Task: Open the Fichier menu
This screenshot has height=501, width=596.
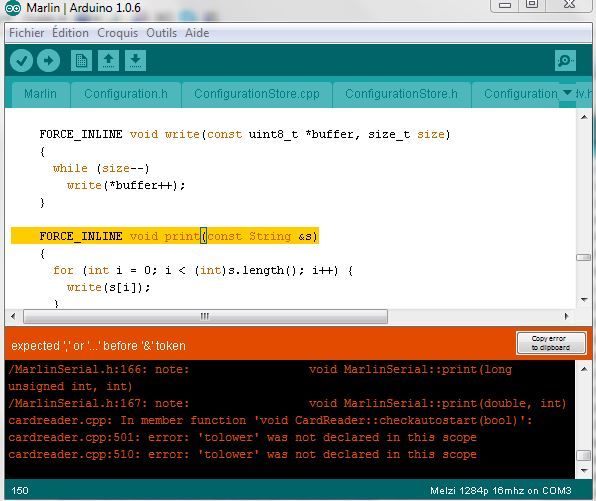Action: pyautogui.click(x=27, y=33)
